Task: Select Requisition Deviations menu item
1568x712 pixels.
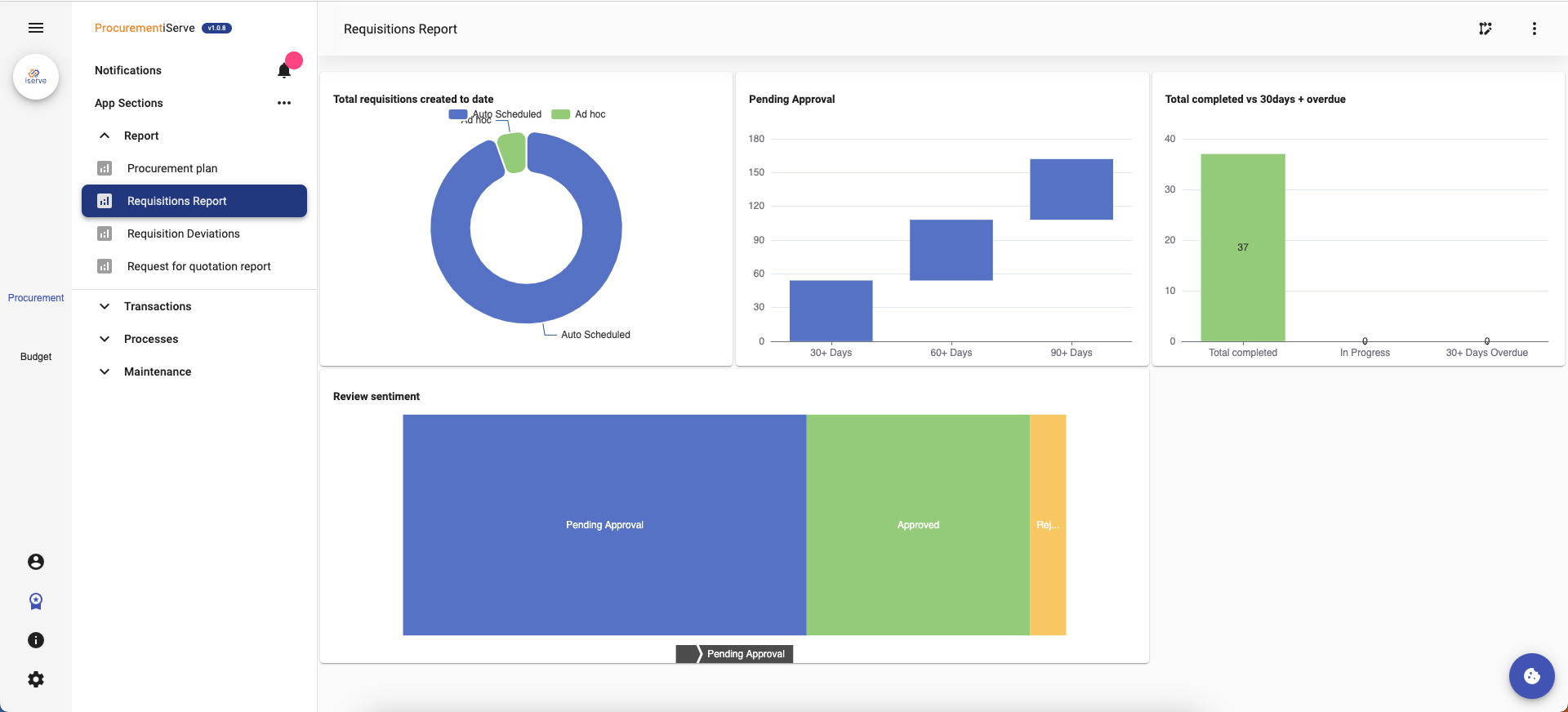Action: (x=184, y=234)
